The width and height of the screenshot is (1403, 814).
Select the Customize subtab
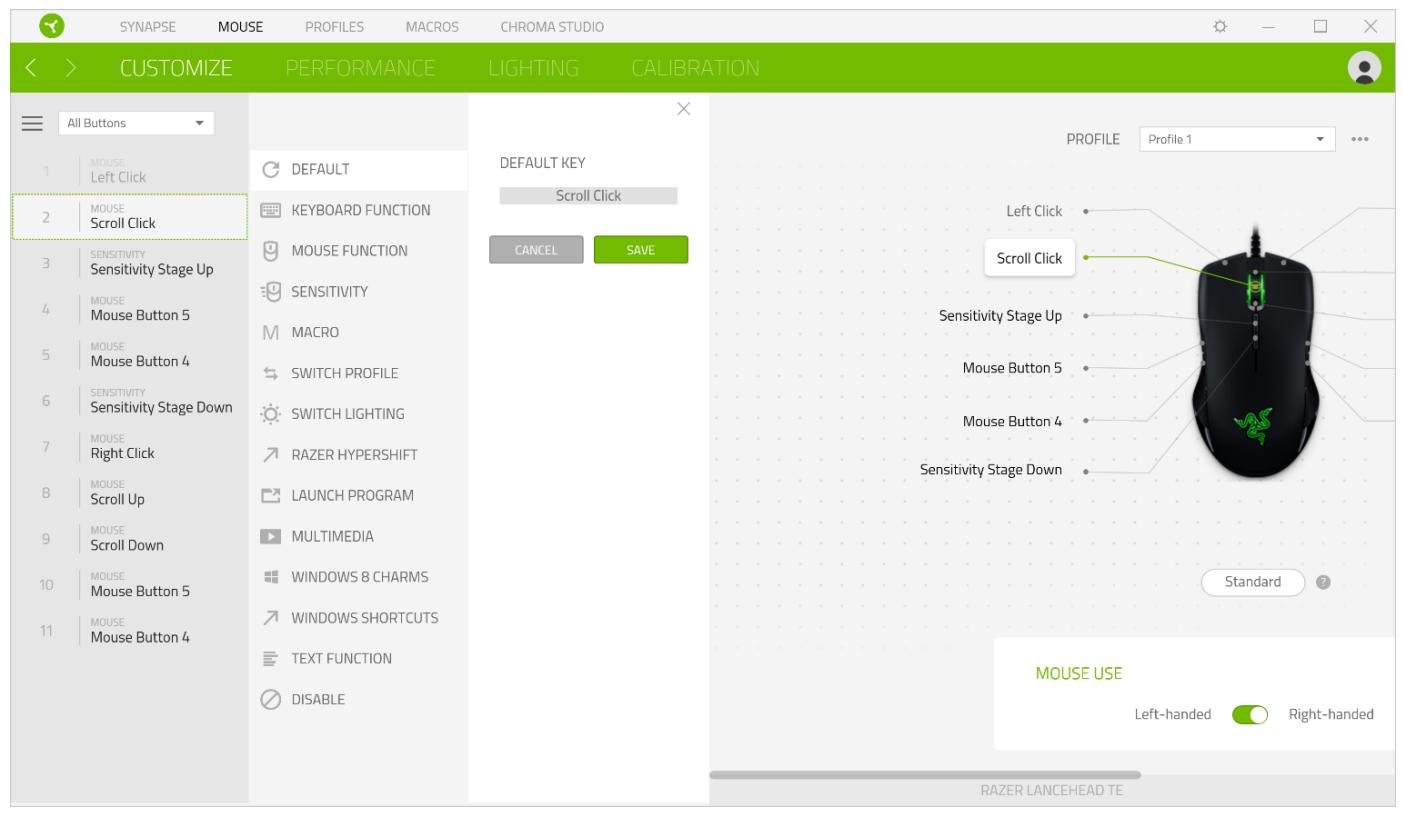pos(176,69)
